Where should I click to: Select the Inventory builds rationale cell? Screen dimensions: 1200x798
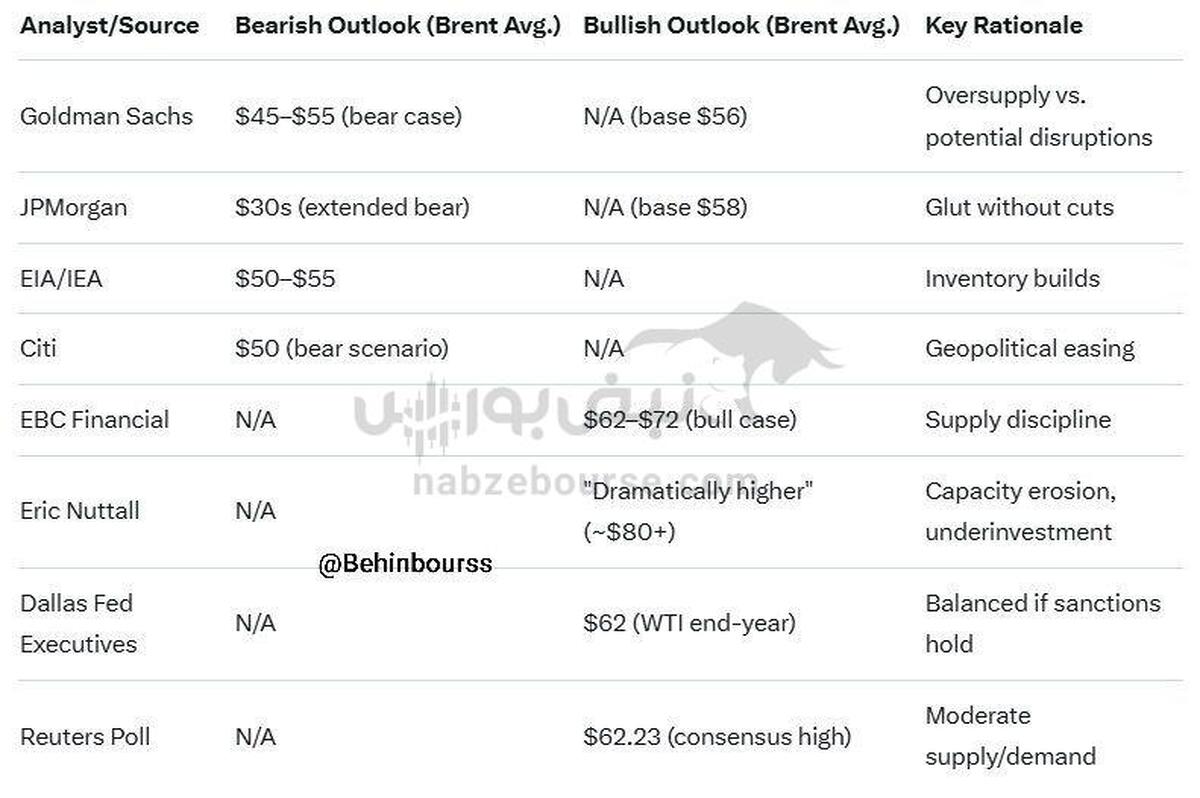tap(1012, 279)
